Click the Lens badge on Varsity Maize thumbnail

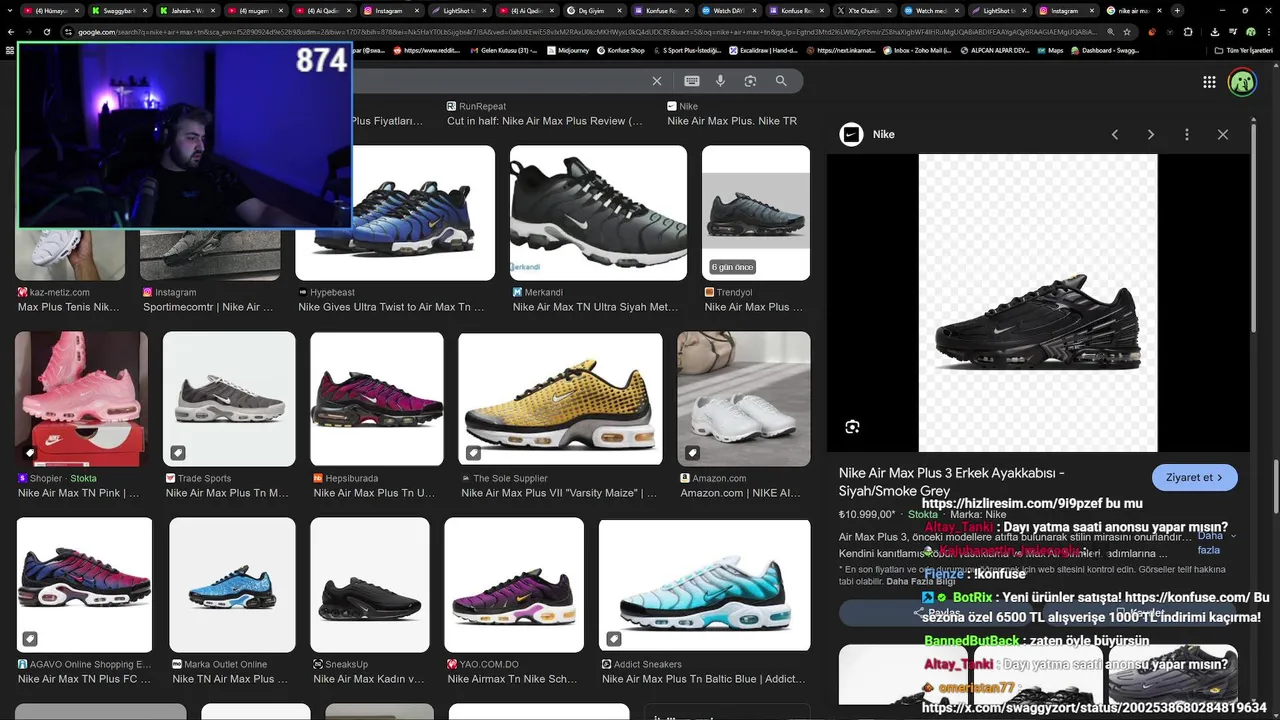tap(473, 453)
